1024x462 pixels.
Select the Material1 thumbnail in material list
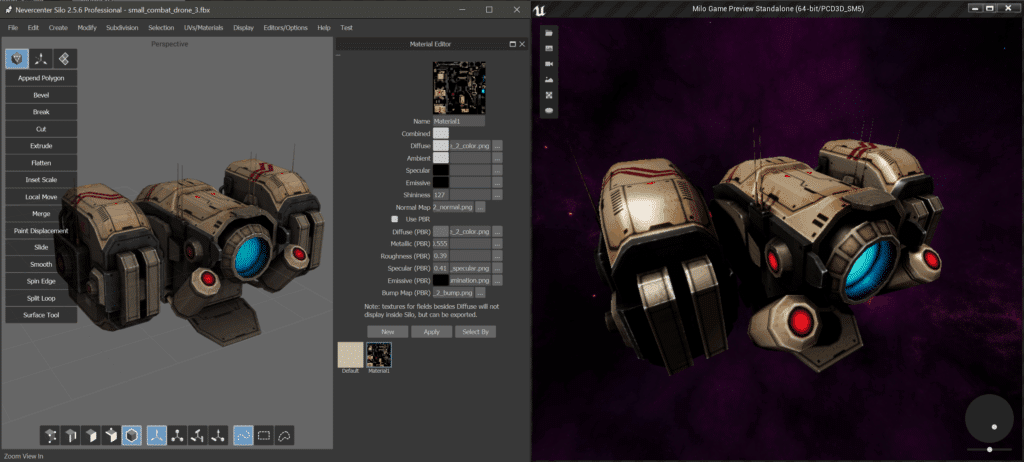point(379,355)
